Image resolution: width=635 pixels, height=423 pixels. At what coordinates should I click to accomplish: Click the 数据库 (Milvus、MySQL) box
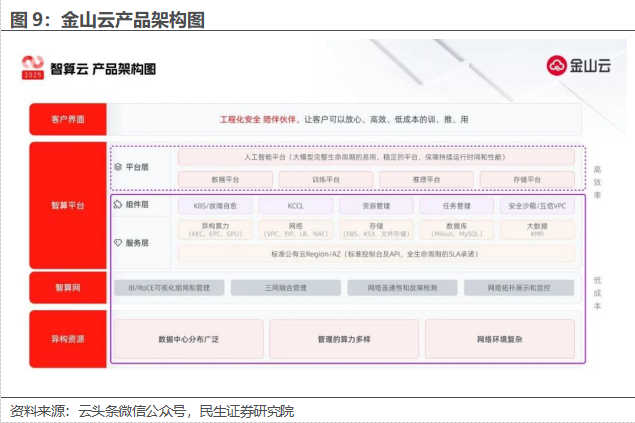pyautogui.click(x=457, y=230)
